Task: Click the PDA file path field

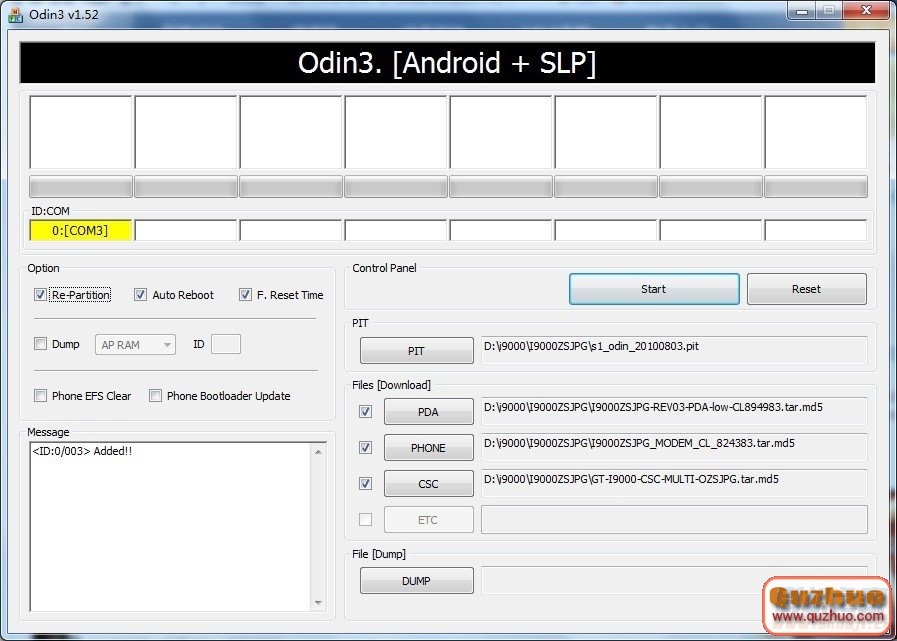Action: coord(674,411)
